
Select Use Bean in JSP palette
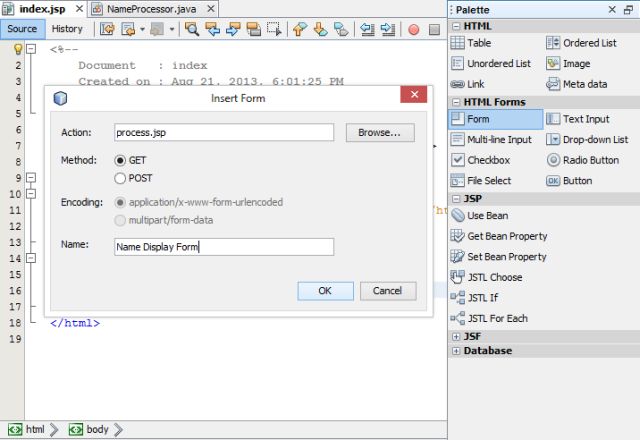[x=480, y=216]
